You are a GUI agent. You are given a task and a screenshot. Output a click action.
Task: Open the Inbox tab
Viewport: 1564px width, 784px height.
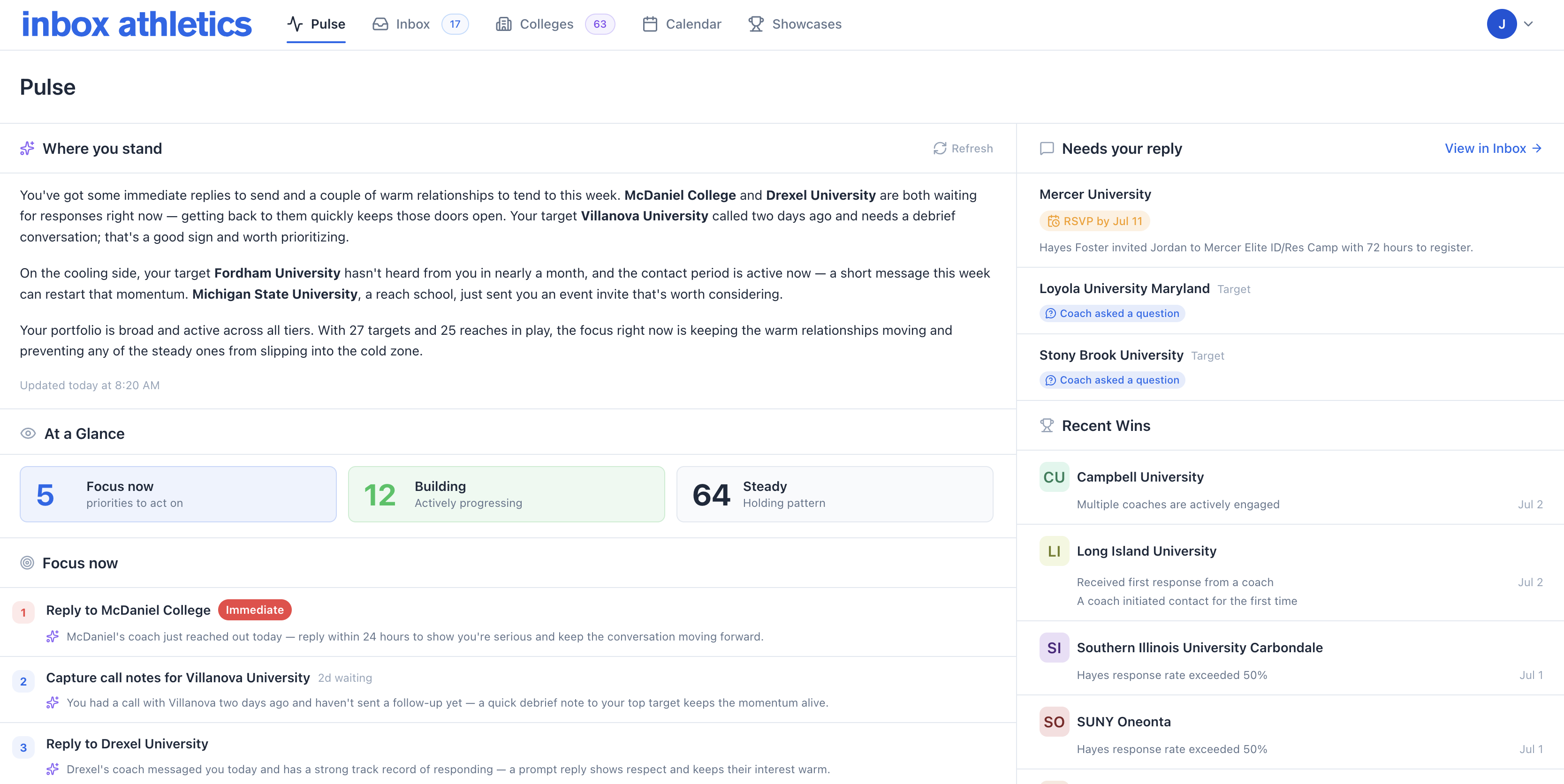coord(420,24)
